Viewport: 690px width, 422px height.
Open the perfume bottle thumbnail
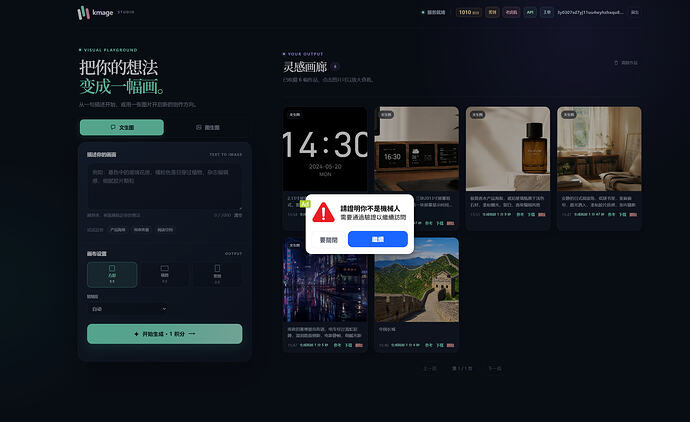[x=508, y=149]
